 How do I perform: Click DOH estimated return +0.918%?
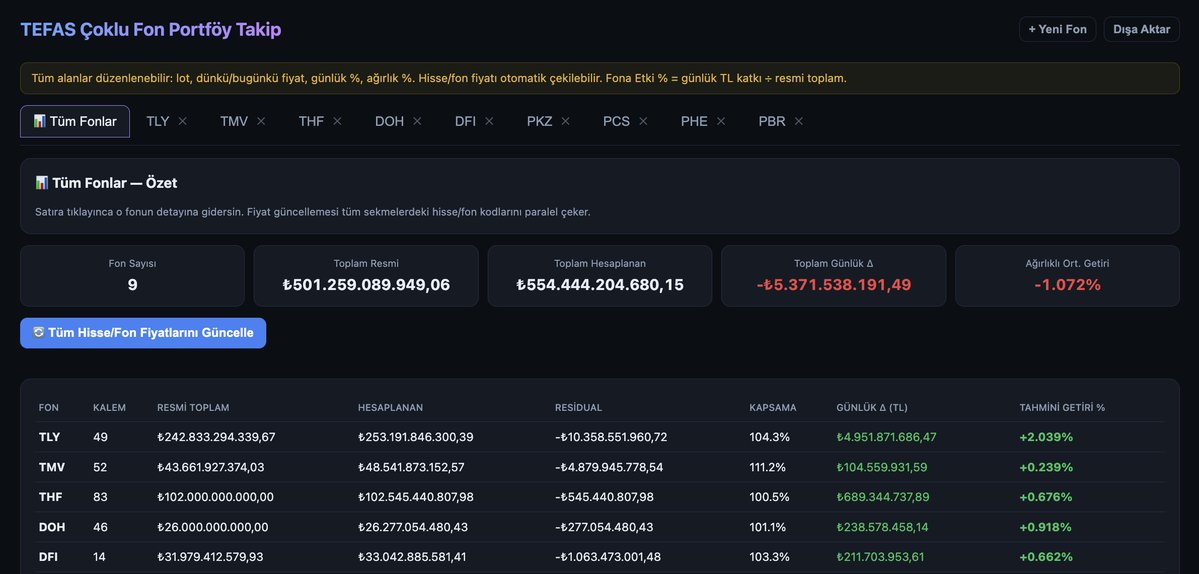(x=1045, y=527)
